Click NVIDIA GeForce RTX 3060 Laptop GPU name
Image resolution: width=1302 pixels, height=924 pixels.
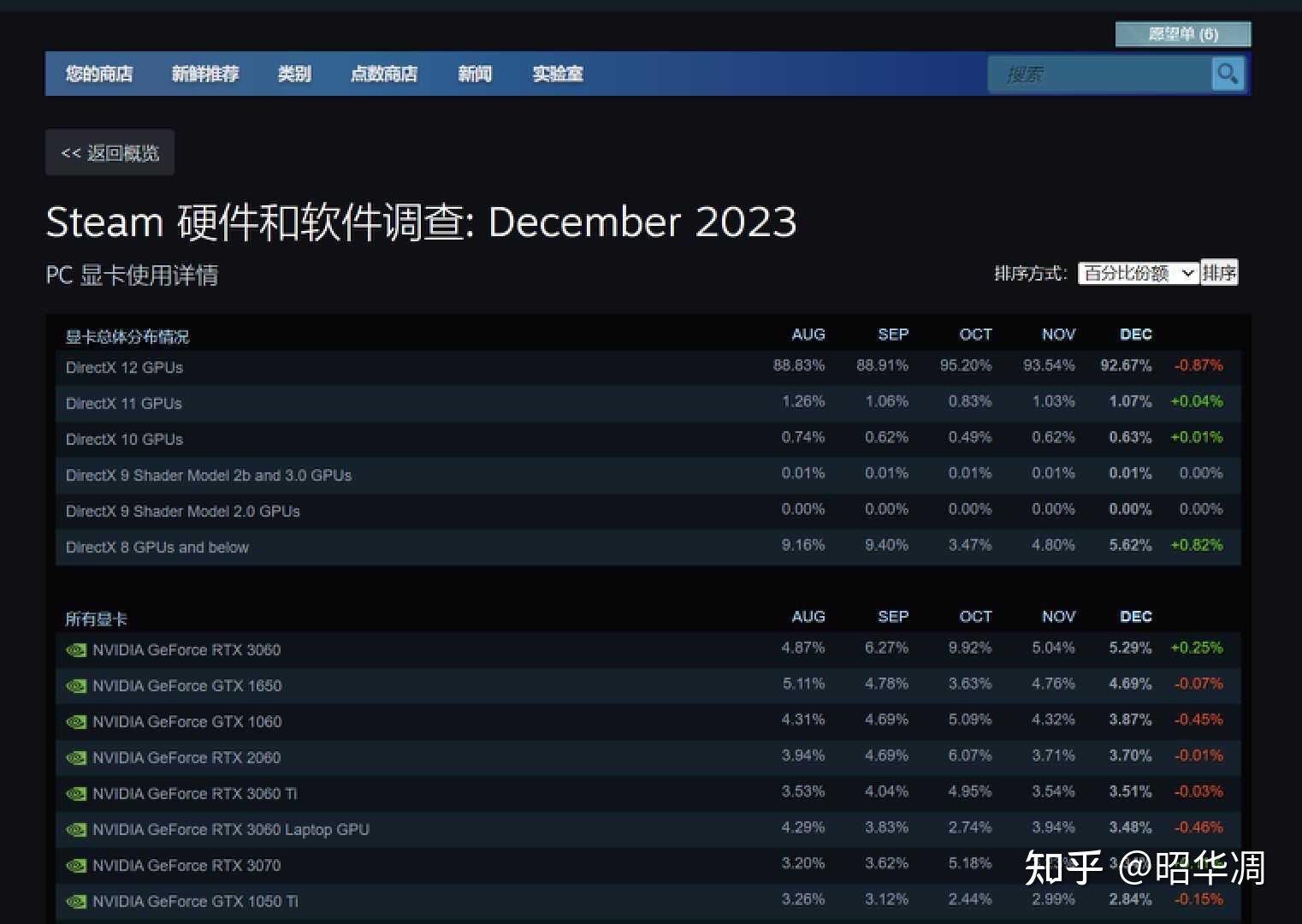coord(231,829)
